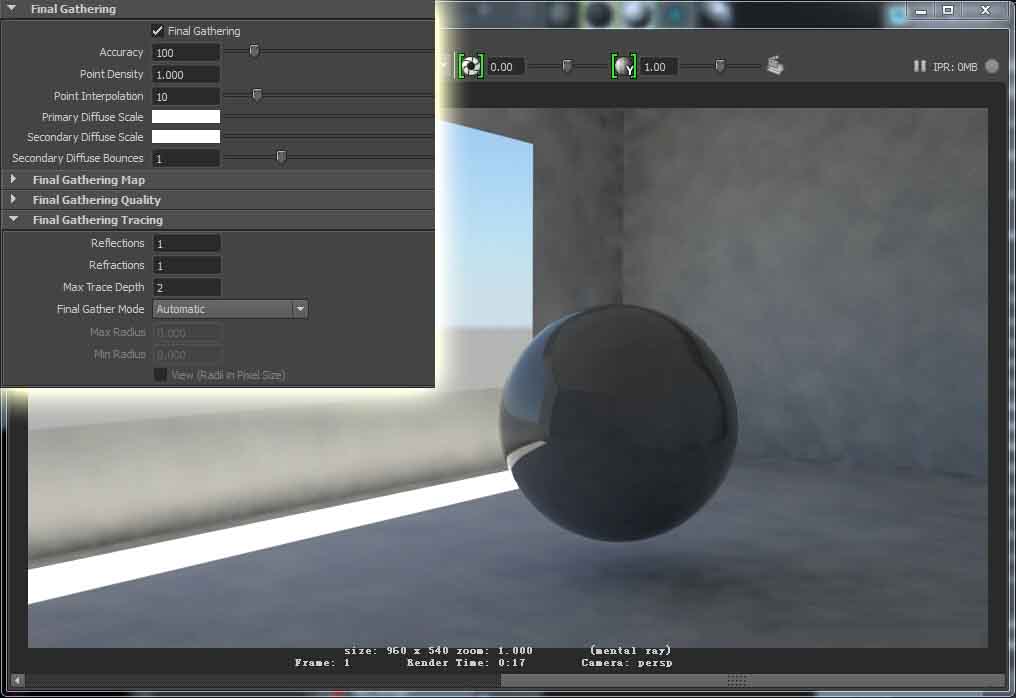Click the gamma 1.00 value field
Viewport: 1016px width, 698px height.
click(658, 66)
